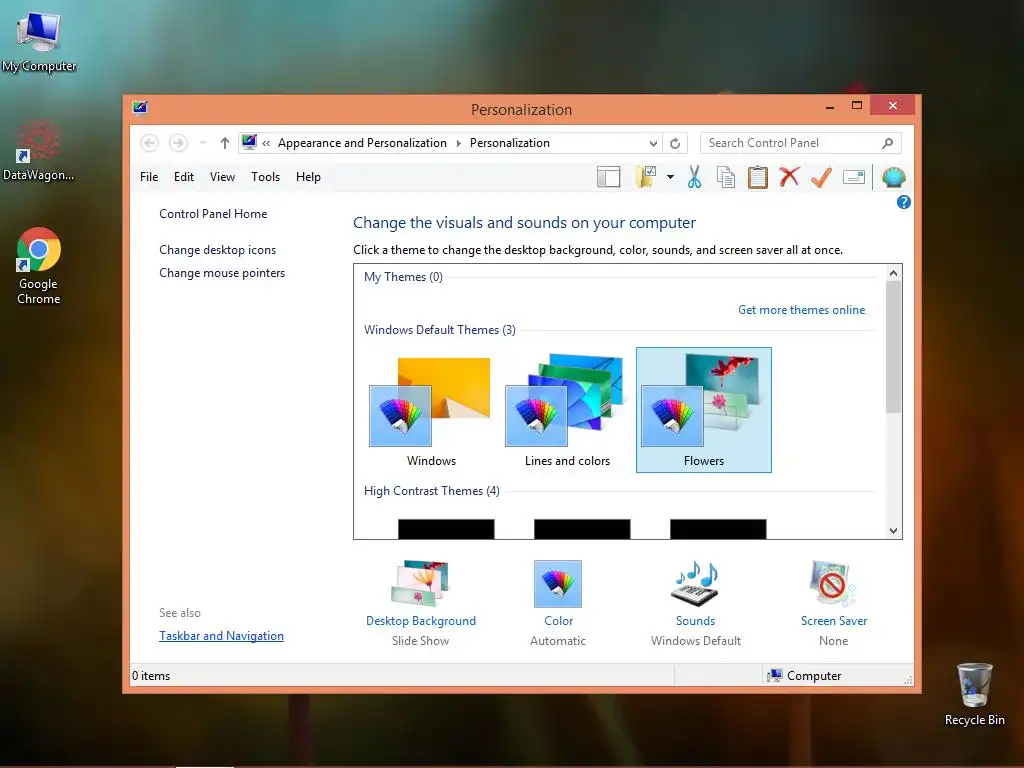The width and height of the screenshot is (1024, 768).
Task: Expand breadcrumb arrow after Appearance and Personalization
Action: 458,143
